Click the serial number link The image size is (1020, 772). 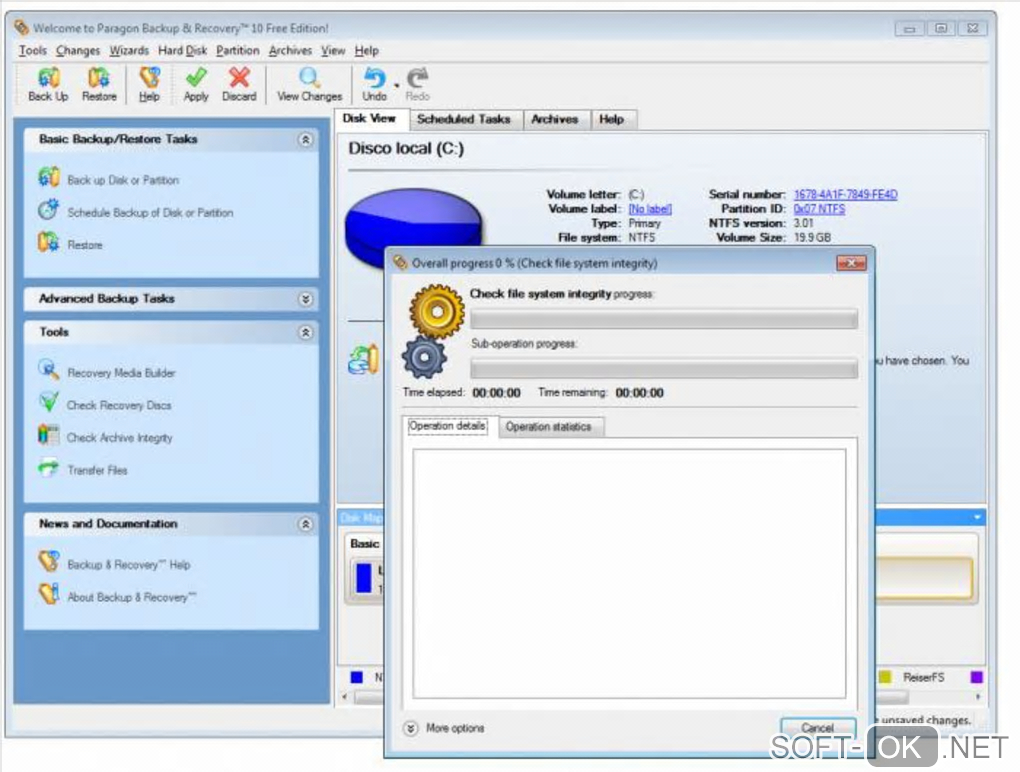(846, 194)
